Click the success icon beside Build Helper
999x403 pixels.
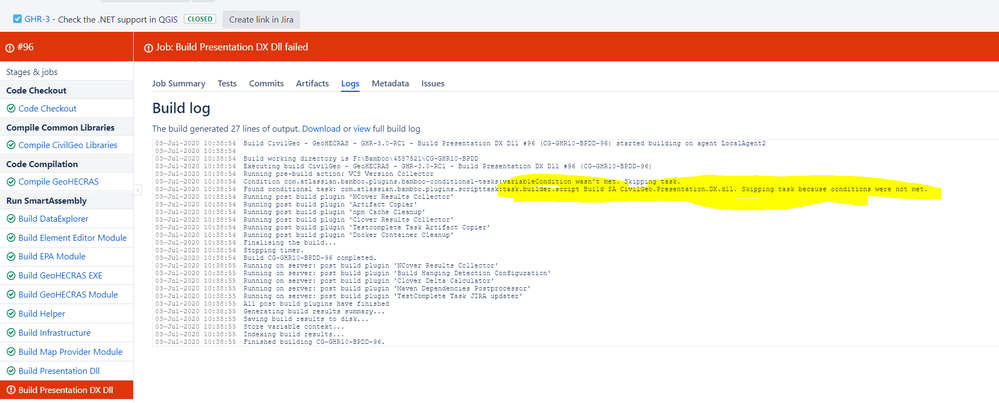[11, 314]
